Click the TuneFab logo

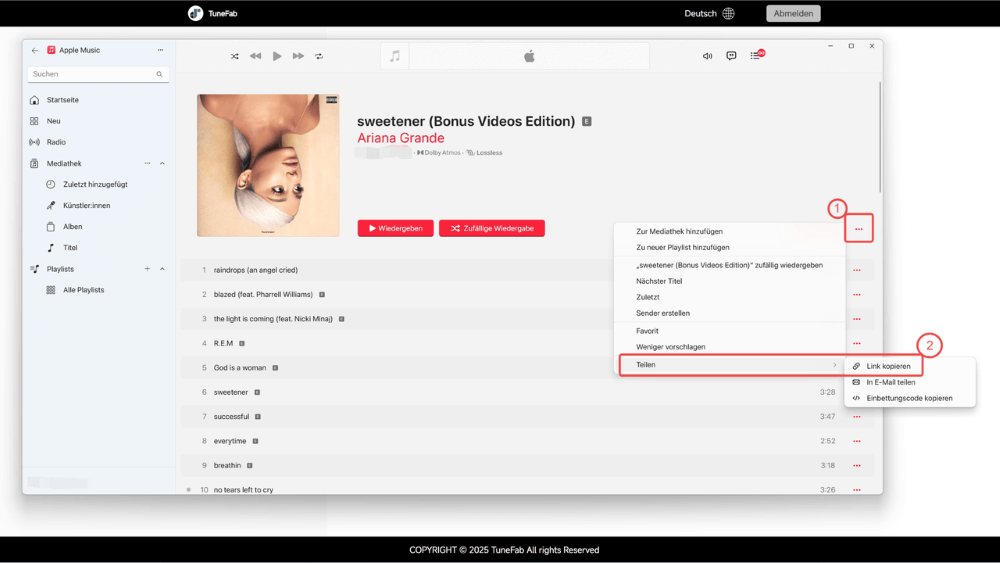(213, 13)
